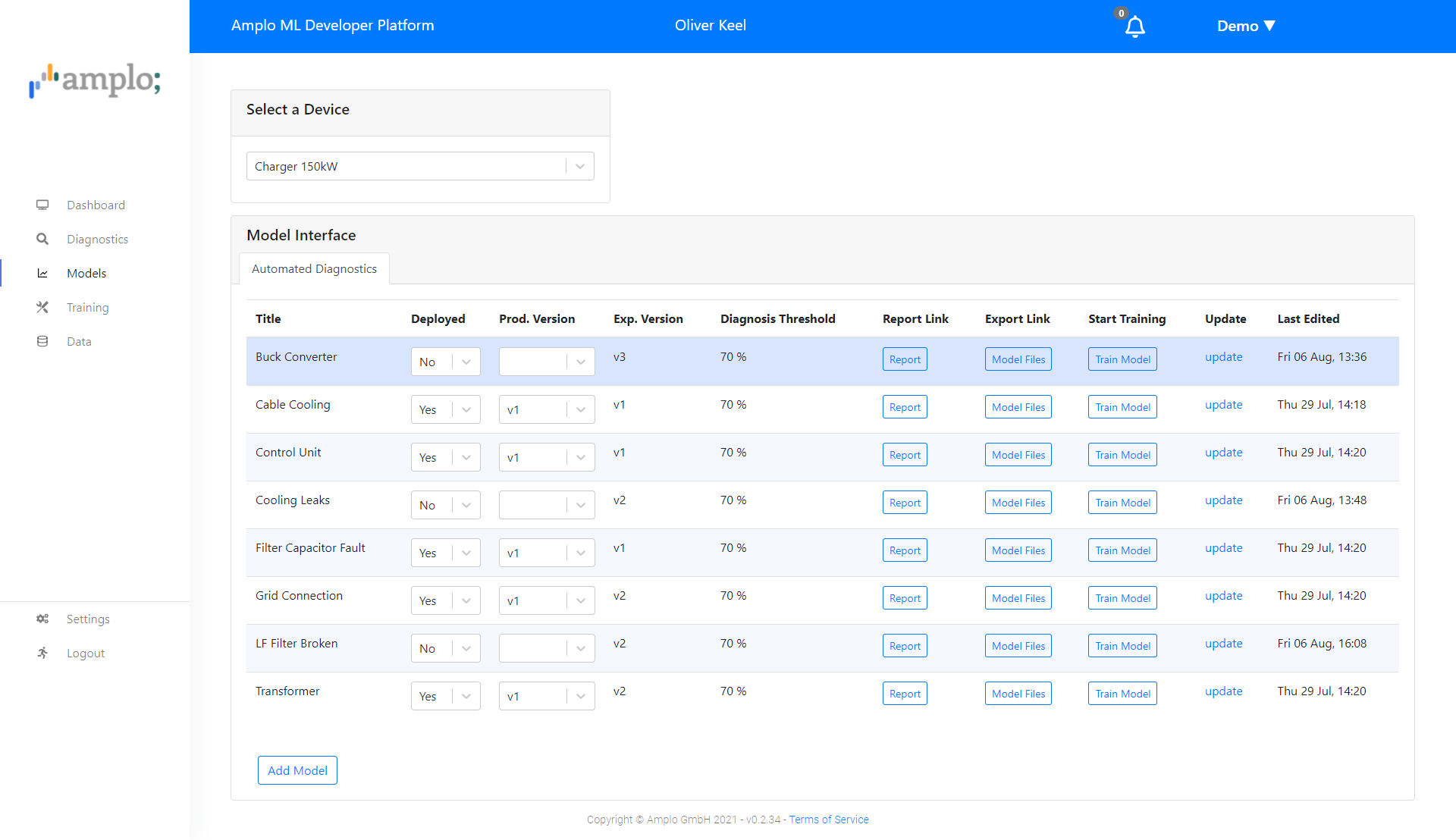This screenshot has width=1456, height=840.
Task: Click the Add Model button
Action: point(297,769)
